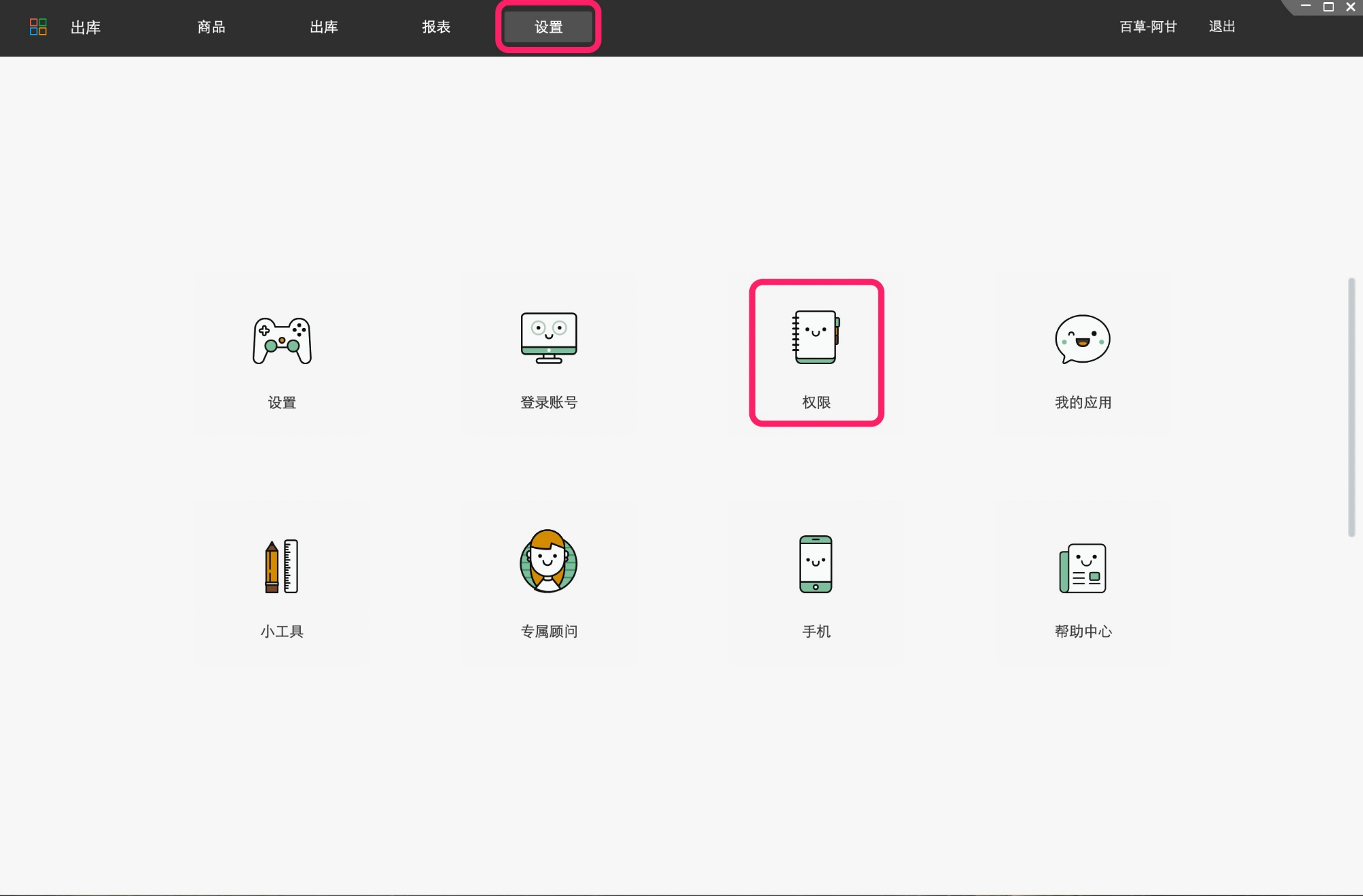Select the 设置 top menu tab
1363x896 pixels.
[x=548, y=27]
